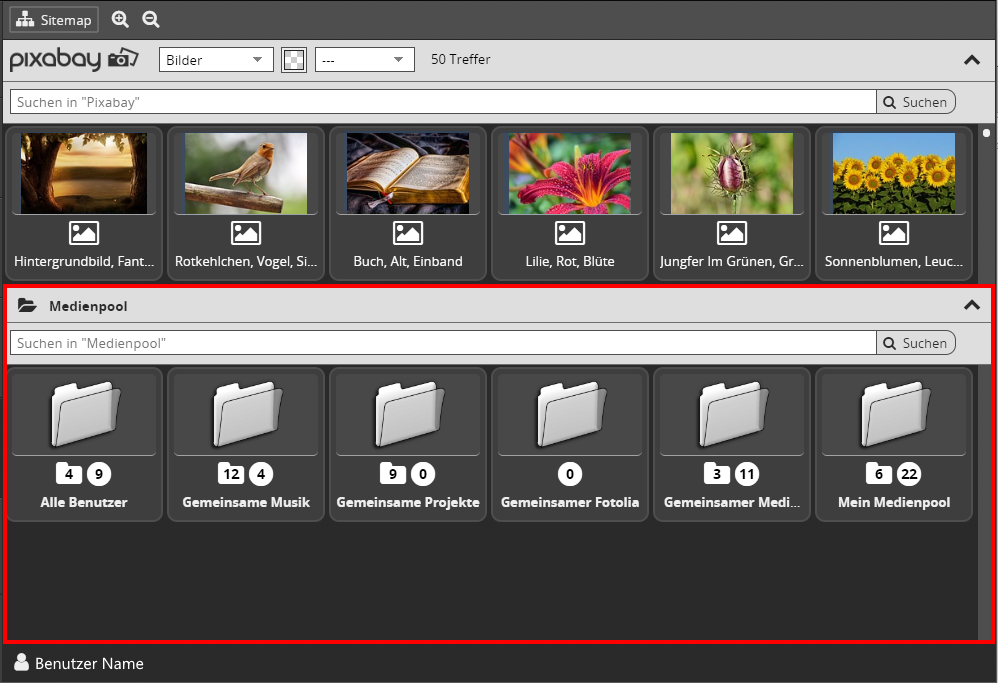Collapse the Medienpool panel
The height and width of the screenshot is (683, 998).
(971, 306)
